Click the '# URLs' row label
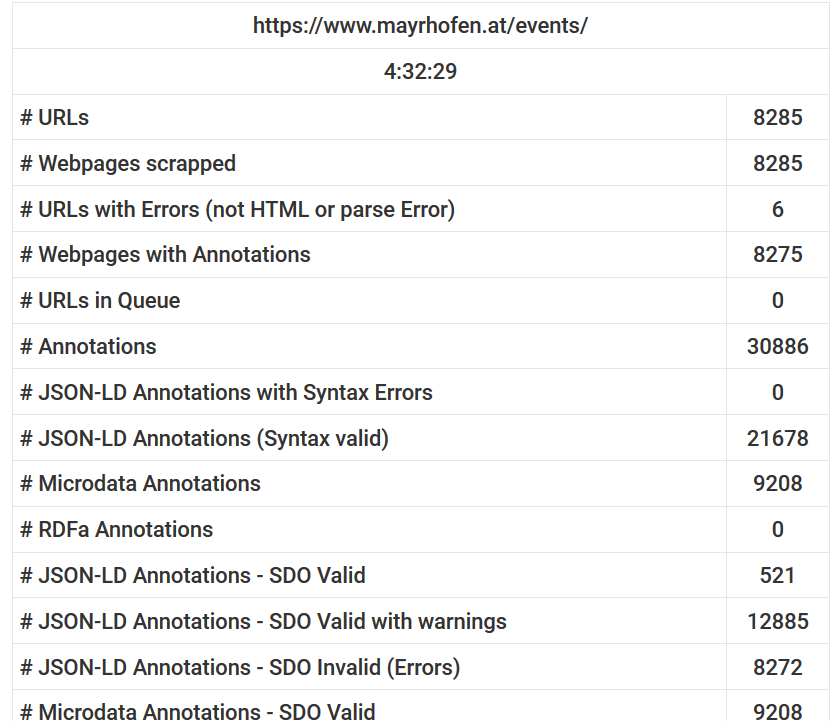 pyautogui.click(x=55, y=118)
